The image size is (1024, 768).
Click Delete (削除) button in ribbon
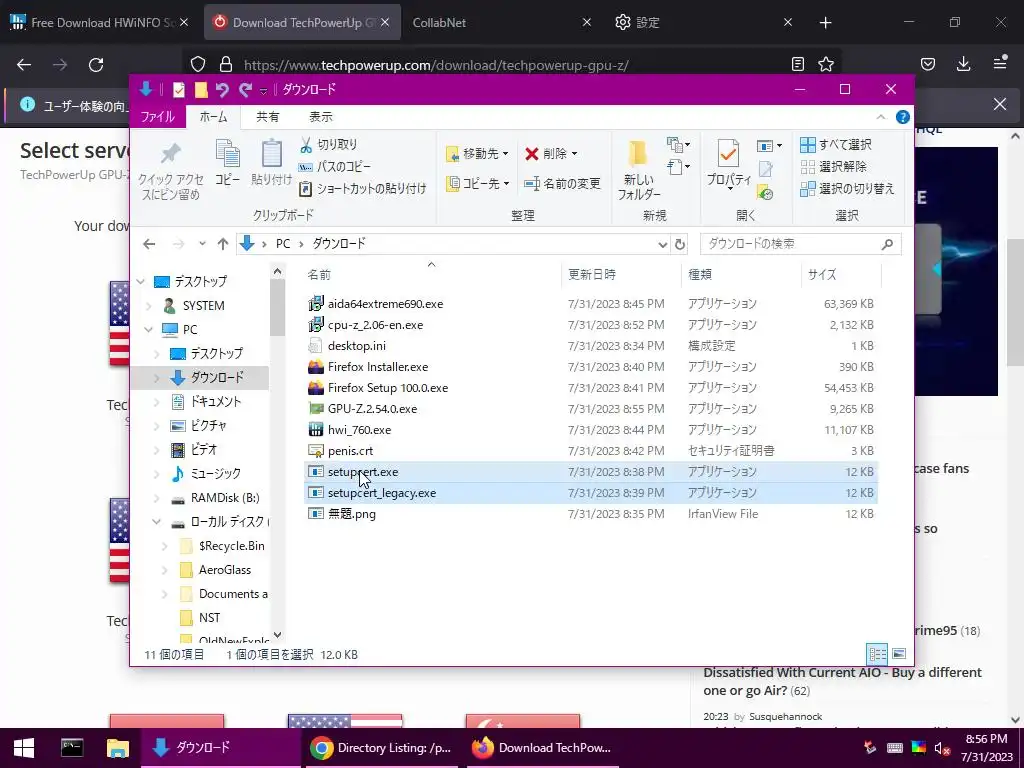[551, 153]
